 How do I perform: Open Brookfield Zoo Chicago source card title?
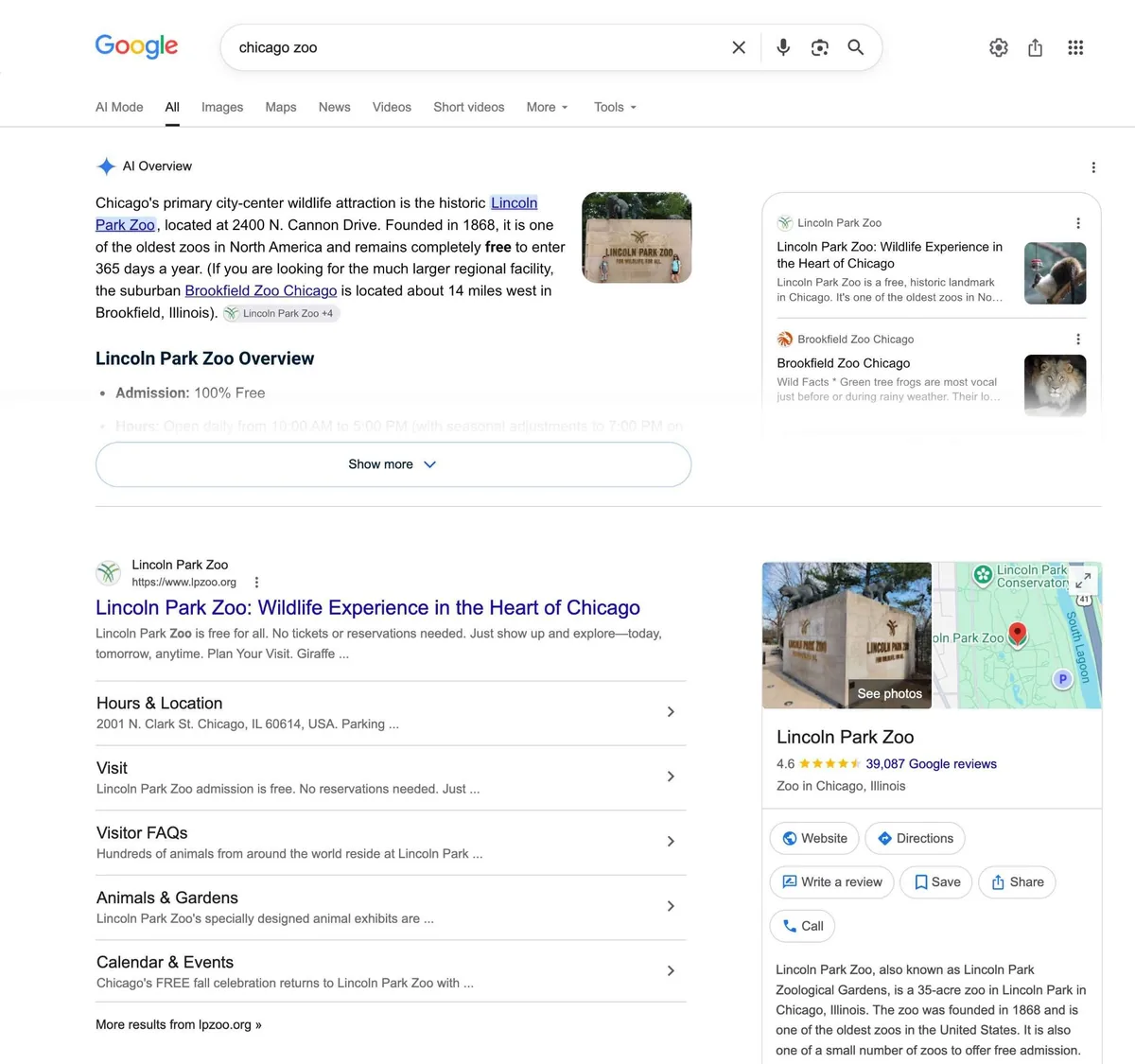(x=844, y=363)
